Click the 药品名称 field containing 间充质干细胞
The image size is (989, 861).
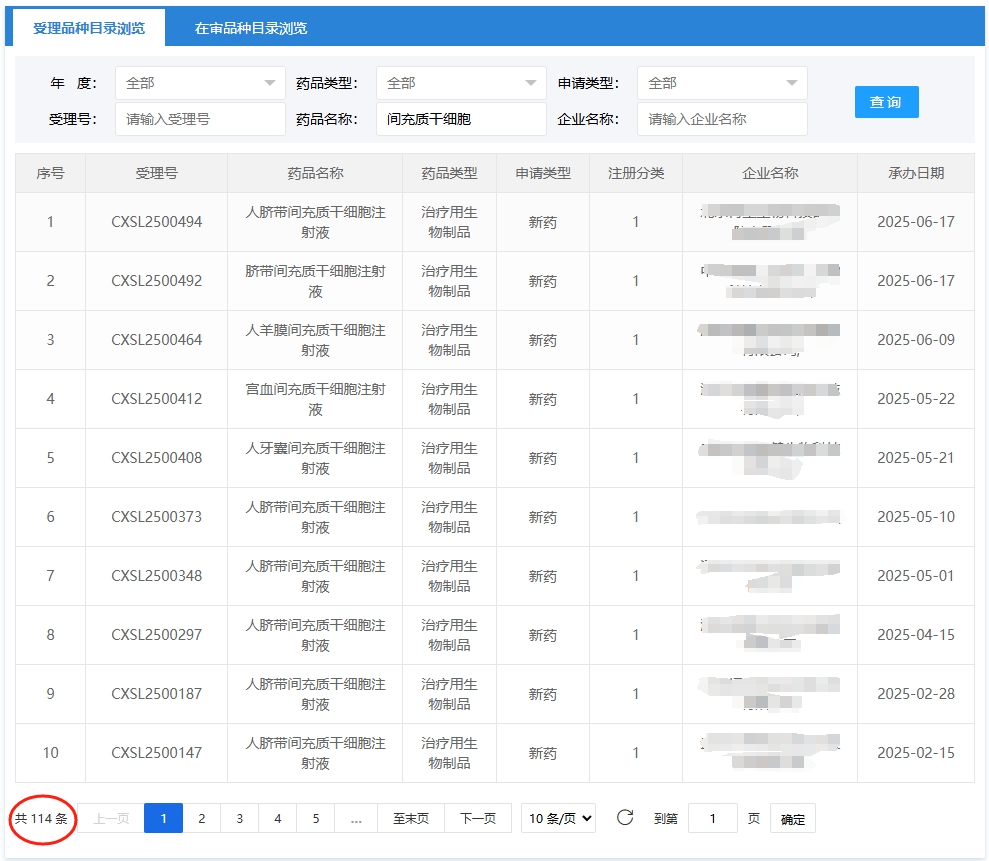[x=461, y=119]
